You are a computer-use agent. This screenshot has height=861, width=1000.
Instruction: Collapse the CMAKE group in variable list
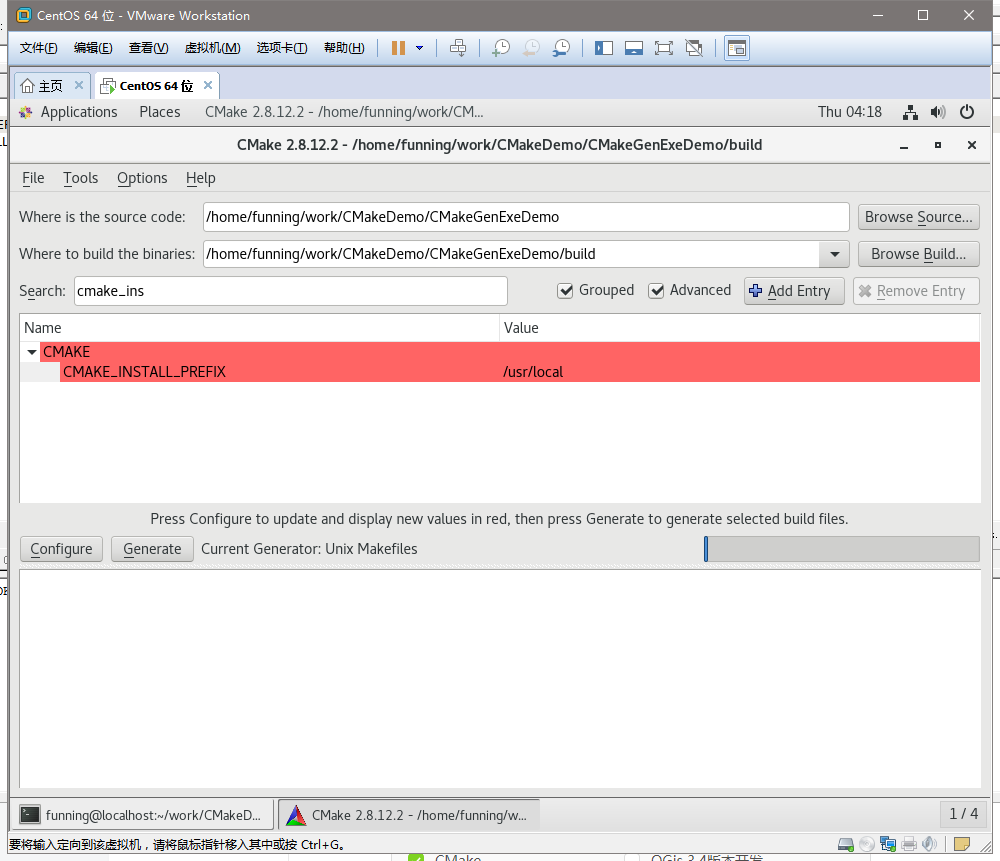pyautogui.click(x=31, y=352)
